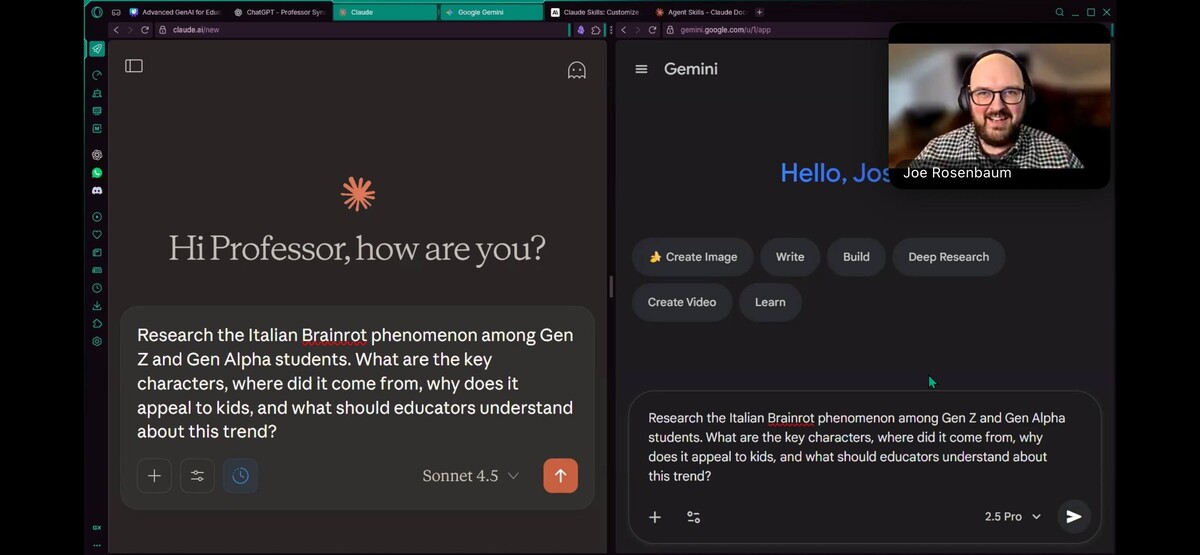
Task: Click Claude's incognito ghost icon
Action: 576,70
